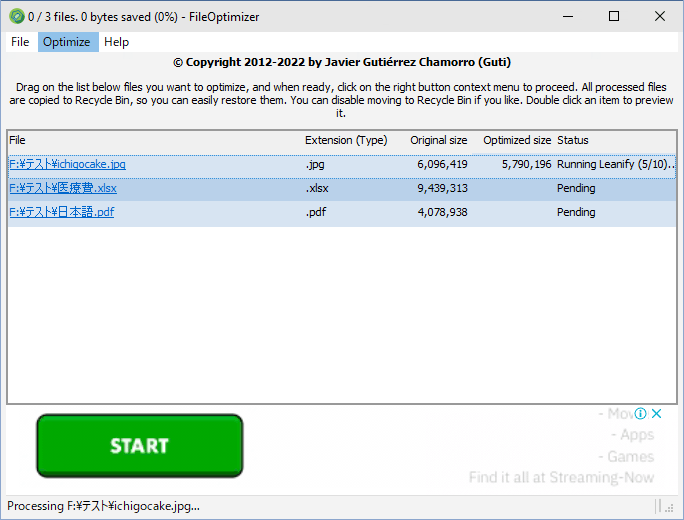Maximize the FileOptimizer window
The image size is (684, 520).
tap(614, 17)
